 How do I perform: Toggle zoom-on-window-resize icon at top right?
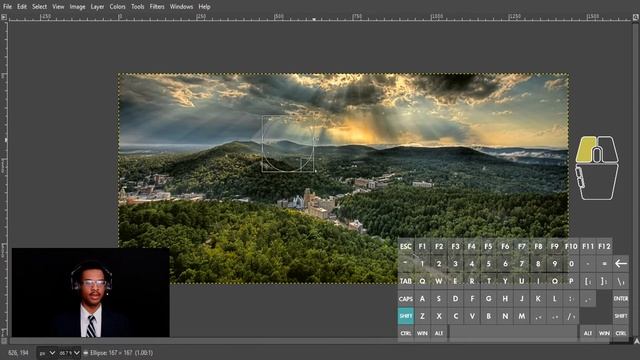click(636, 17)
